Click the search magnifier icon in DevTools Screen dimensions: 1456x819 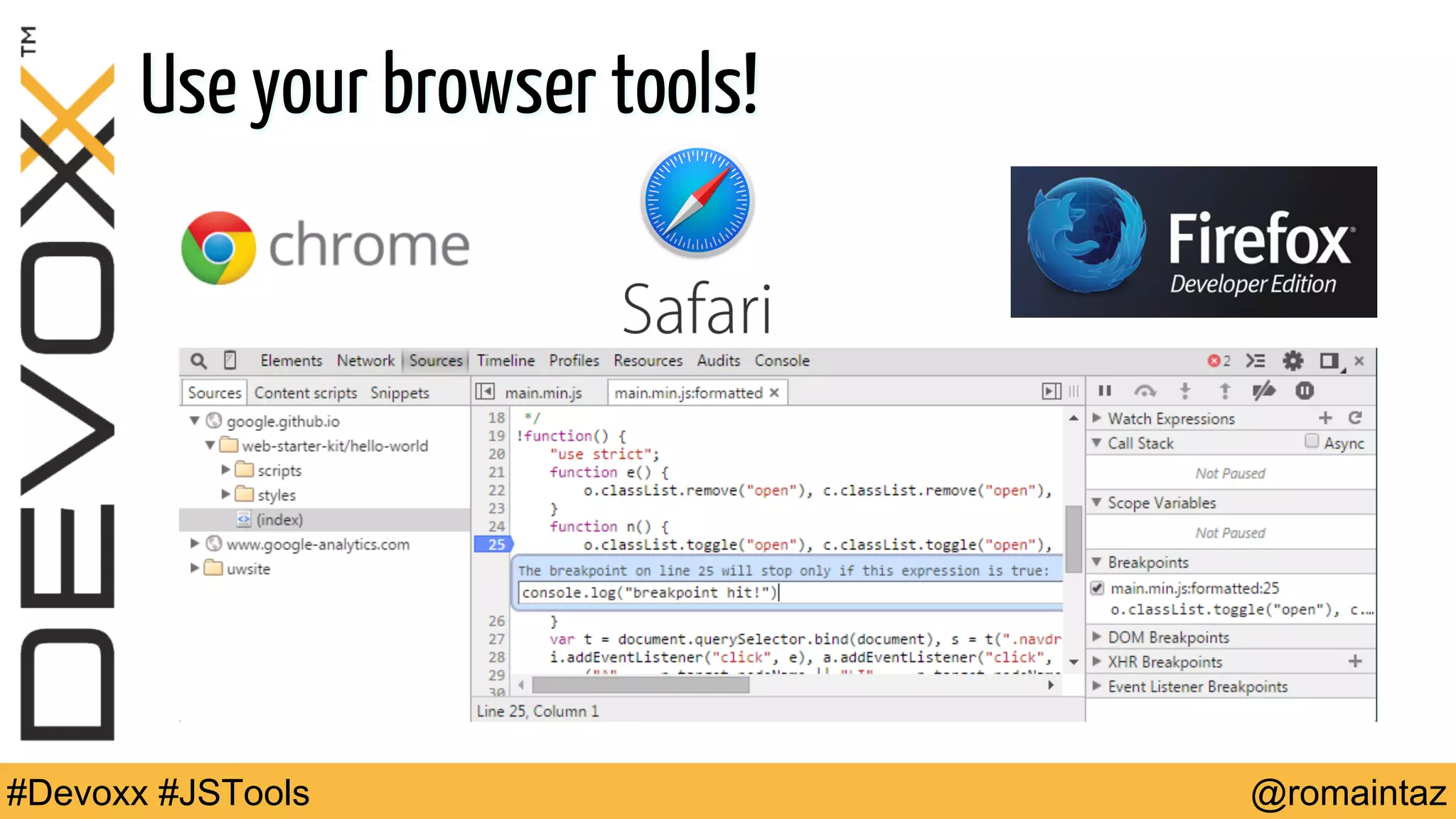click(198, 361)
